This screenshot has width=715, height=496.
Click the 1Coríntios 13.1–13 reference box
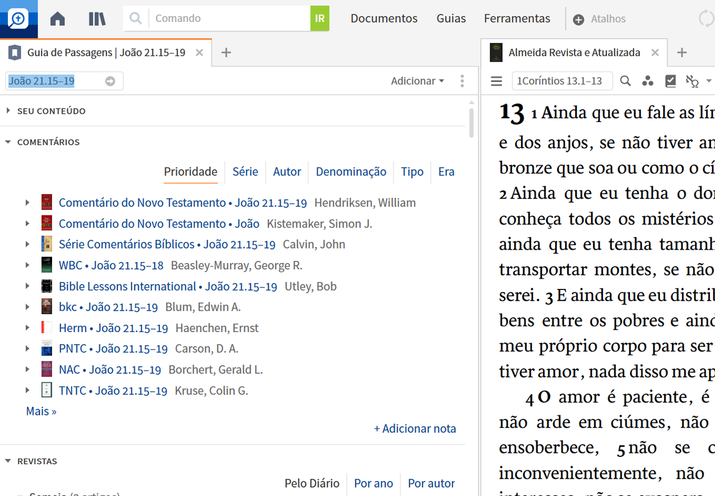click(x=562, y=81)
